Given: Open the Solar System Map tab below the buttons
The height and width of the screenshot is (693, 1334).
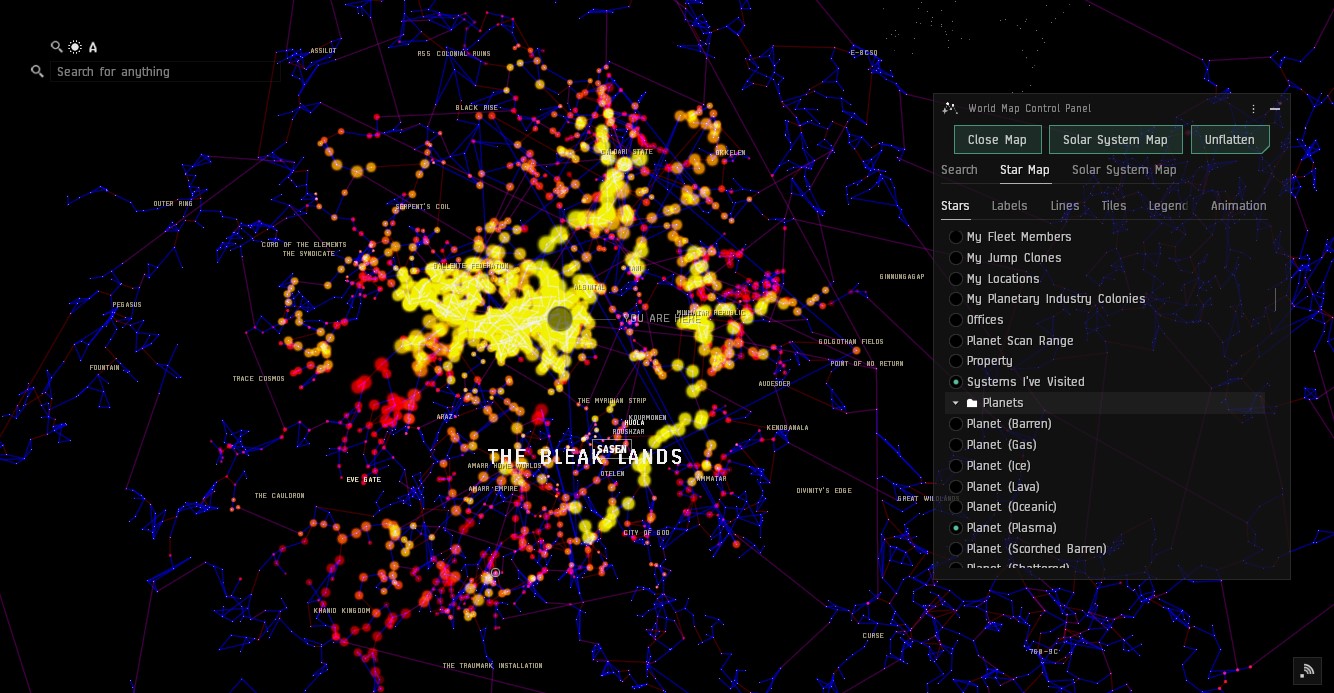Looking at the screenshot, I should pos(1124,170).
